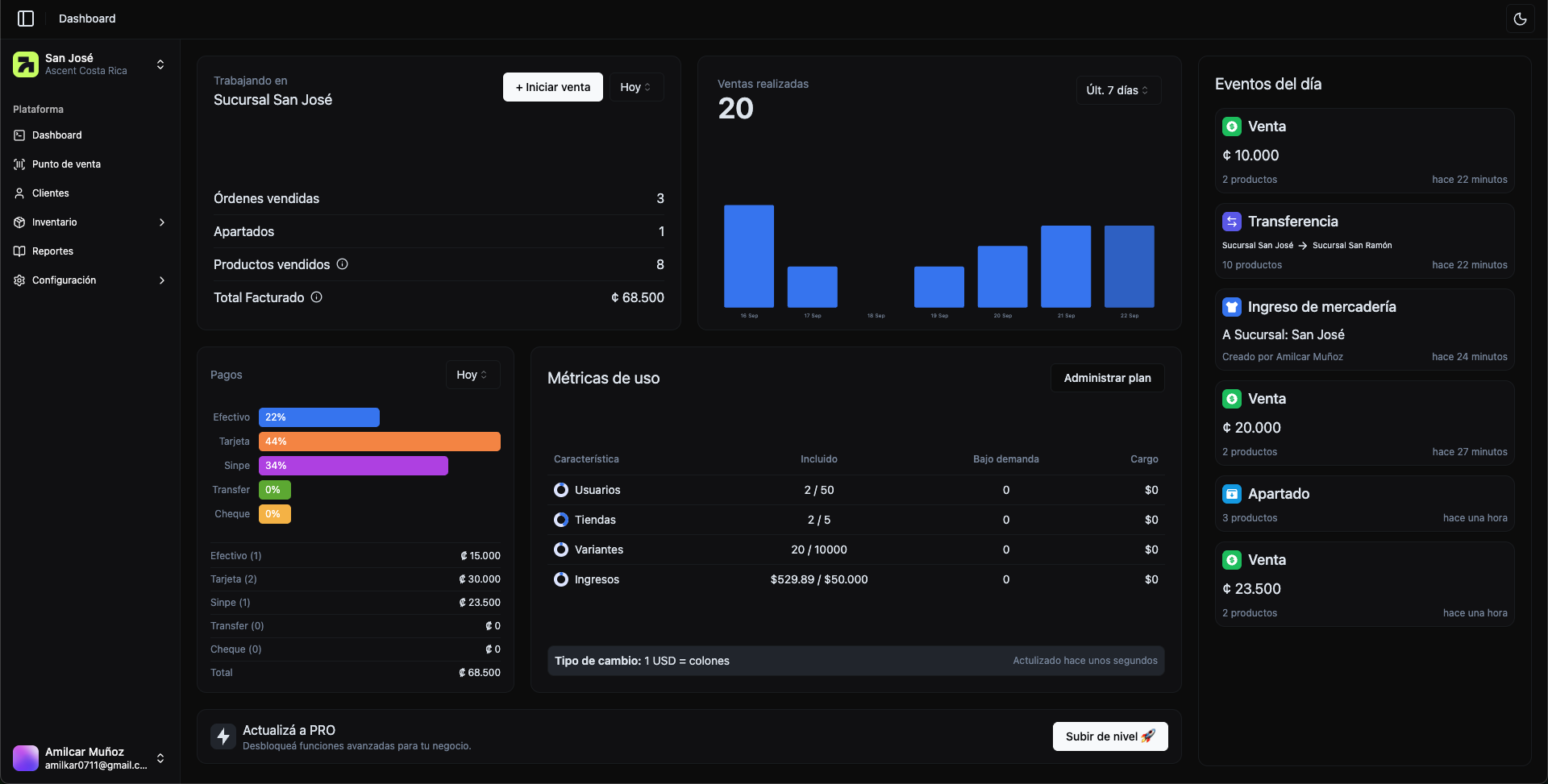Click the orange Tarjeta 44% bar
This screenshot has height=784, width=1548.
pyautogui.click(x=379, y=442)
